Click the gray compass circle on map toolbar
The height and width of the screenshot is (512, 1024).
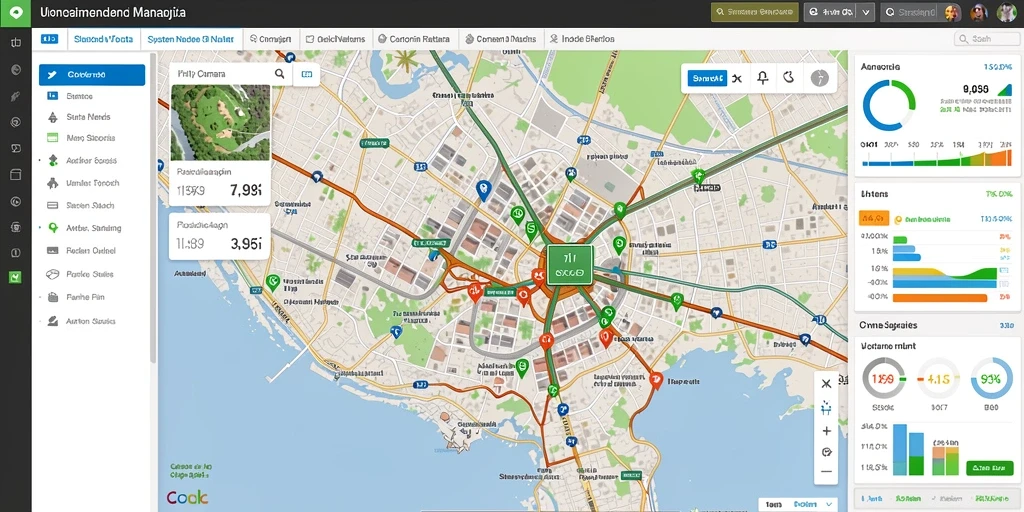tap(820, 78)
